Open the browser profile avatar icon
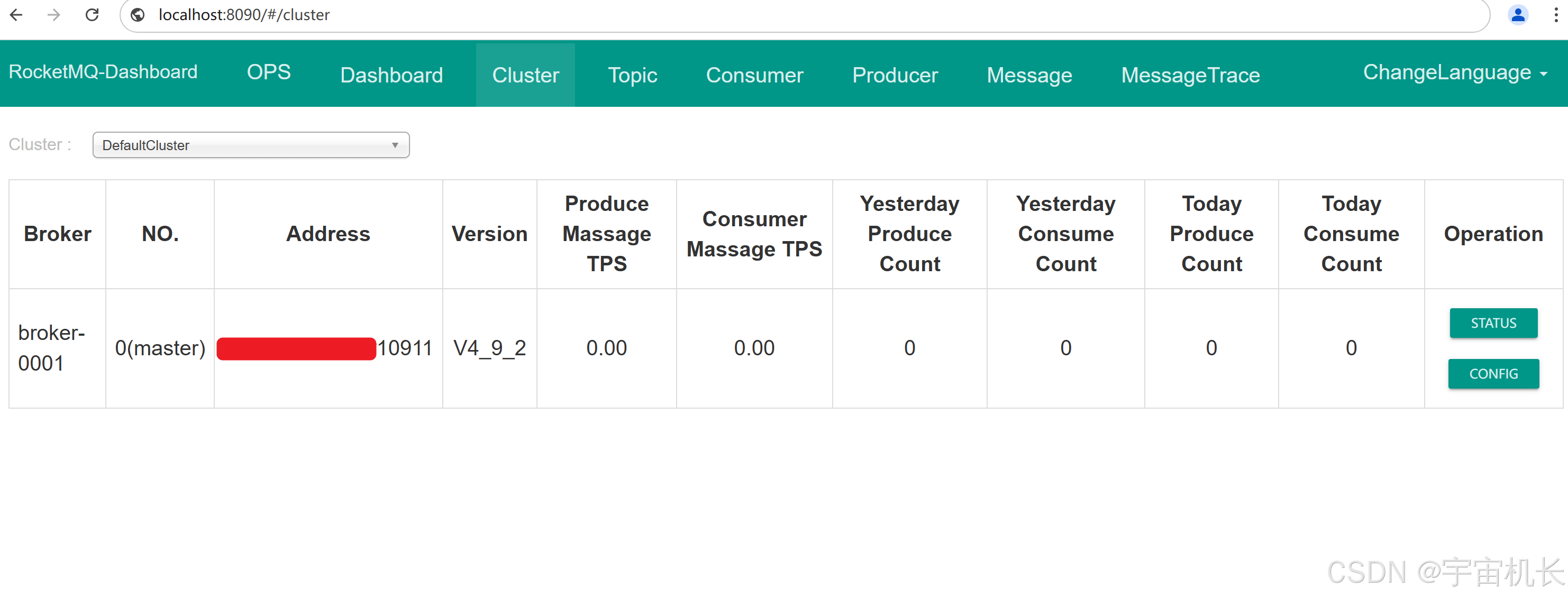 pyautogui.click(x=1517, y=15)
